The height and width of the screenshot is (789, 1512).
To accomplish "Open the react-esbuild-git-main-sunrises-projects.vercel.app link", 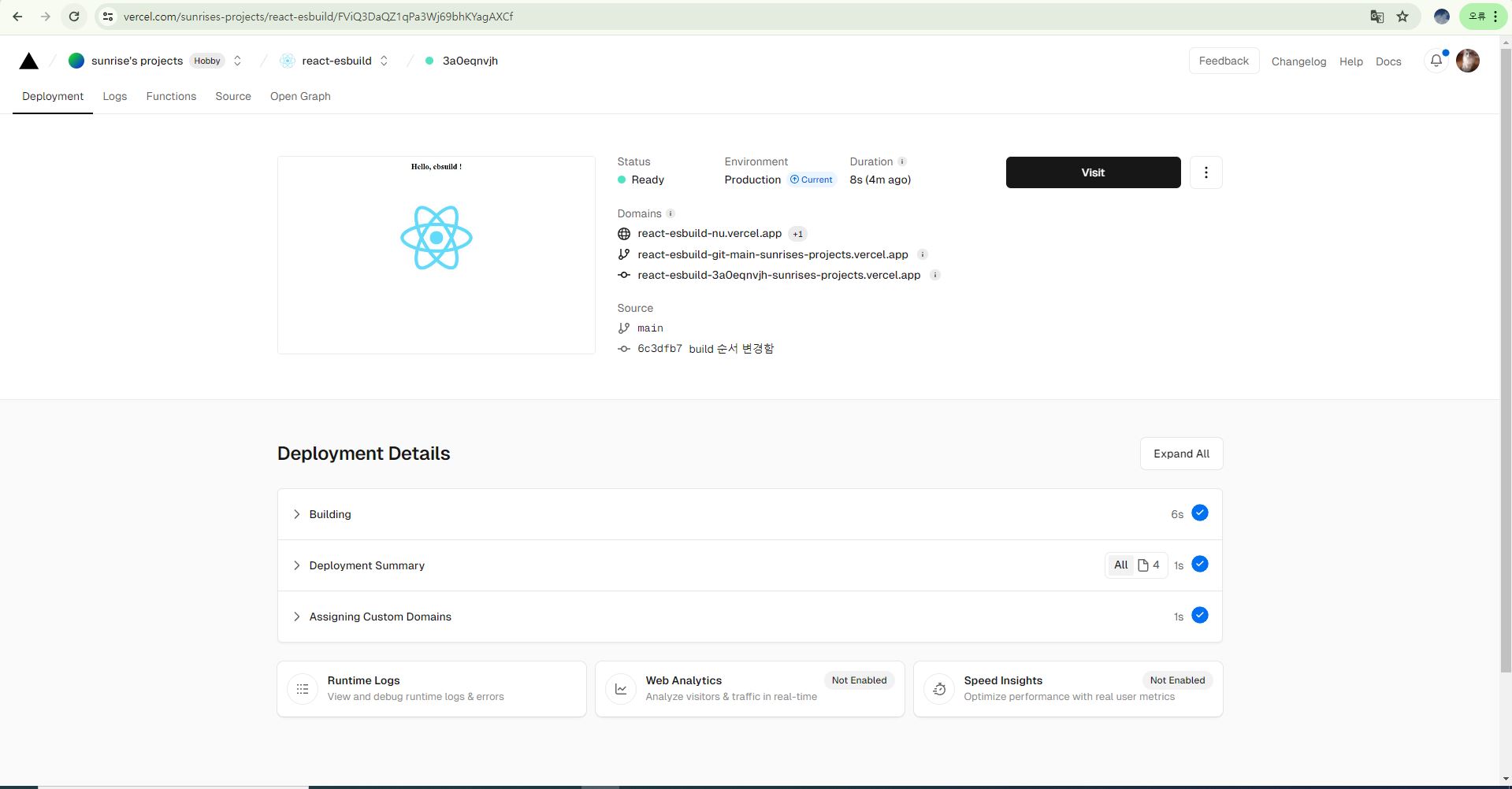I will (773, 254).
